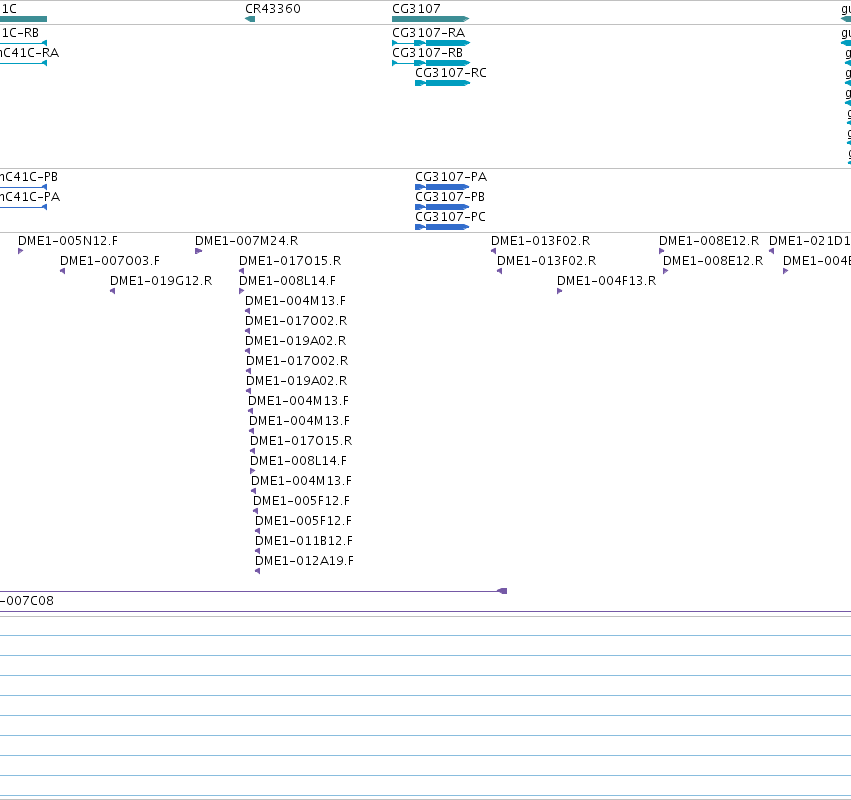Open the DME1-004F13.R label
The image size is (851, 800).
607,281
